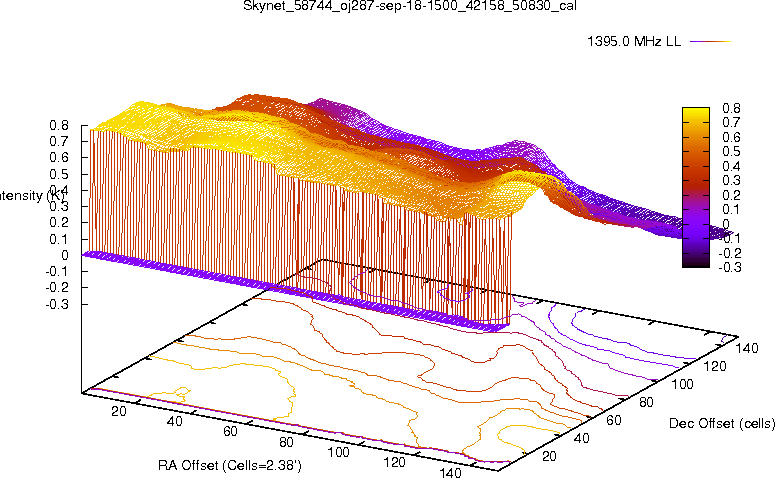Click the 0 tick label on the intensity axis
The width and height of the screenshot is (775, 478).
coord(65,255)
